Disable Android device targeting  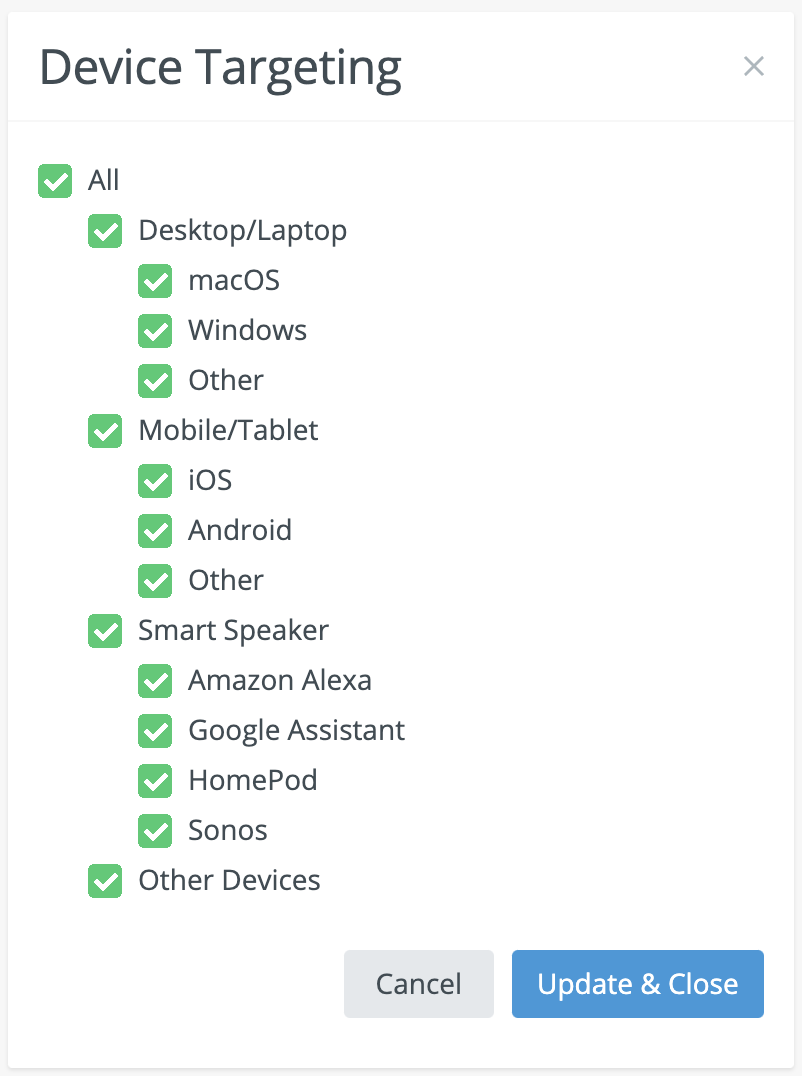[155, 531]
